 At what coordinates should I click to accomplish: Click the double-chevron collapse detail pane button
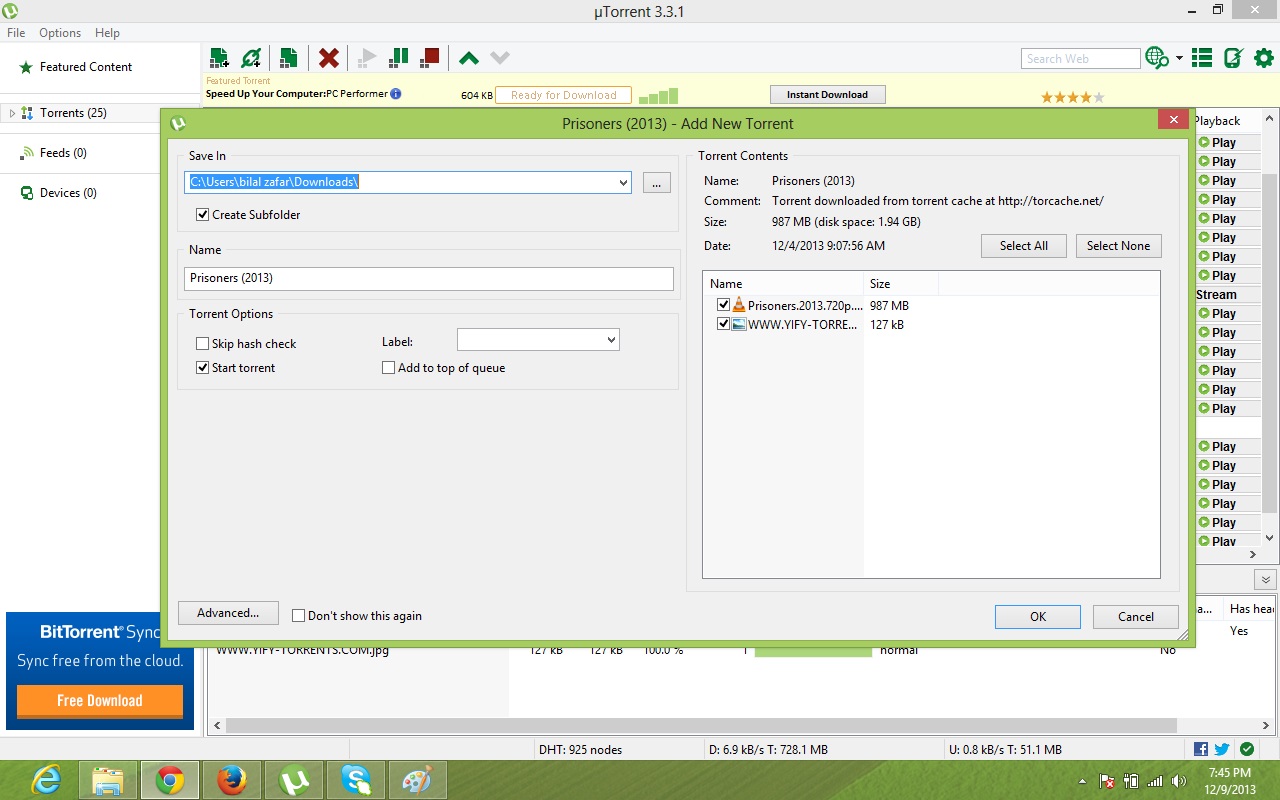[1266, 580]
